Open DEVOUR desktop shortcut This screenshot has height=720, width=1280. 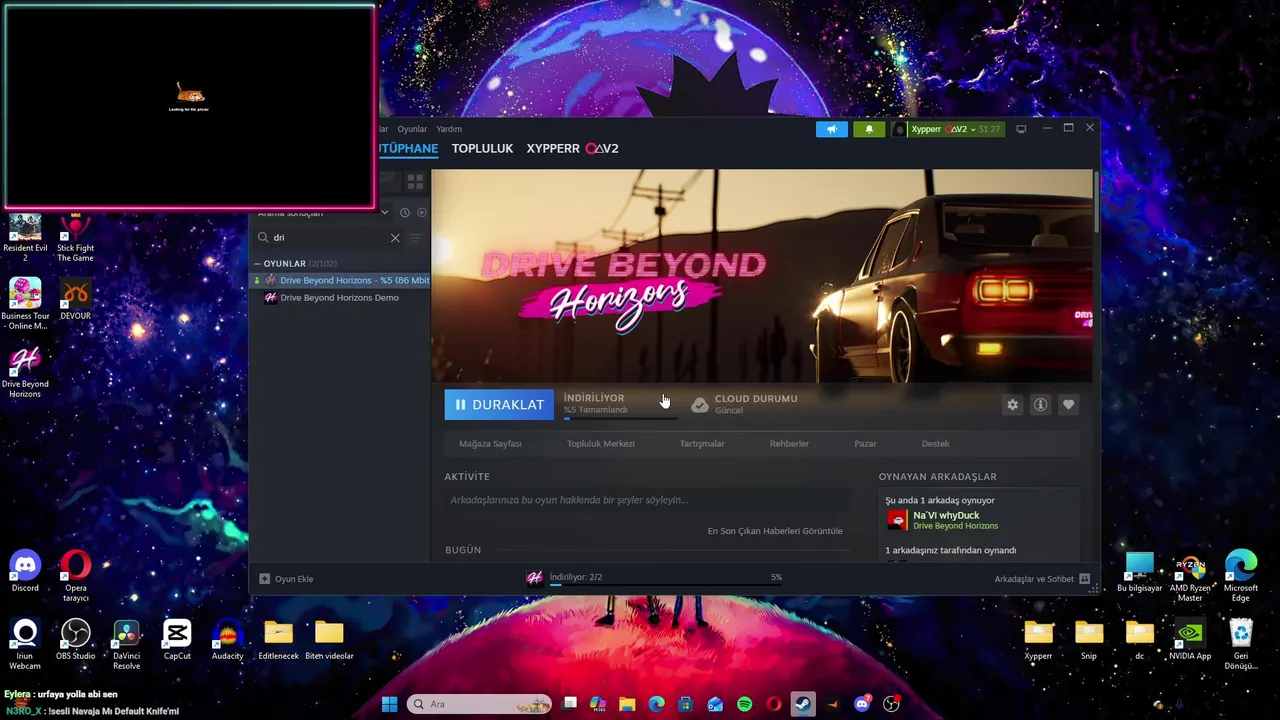75,300
